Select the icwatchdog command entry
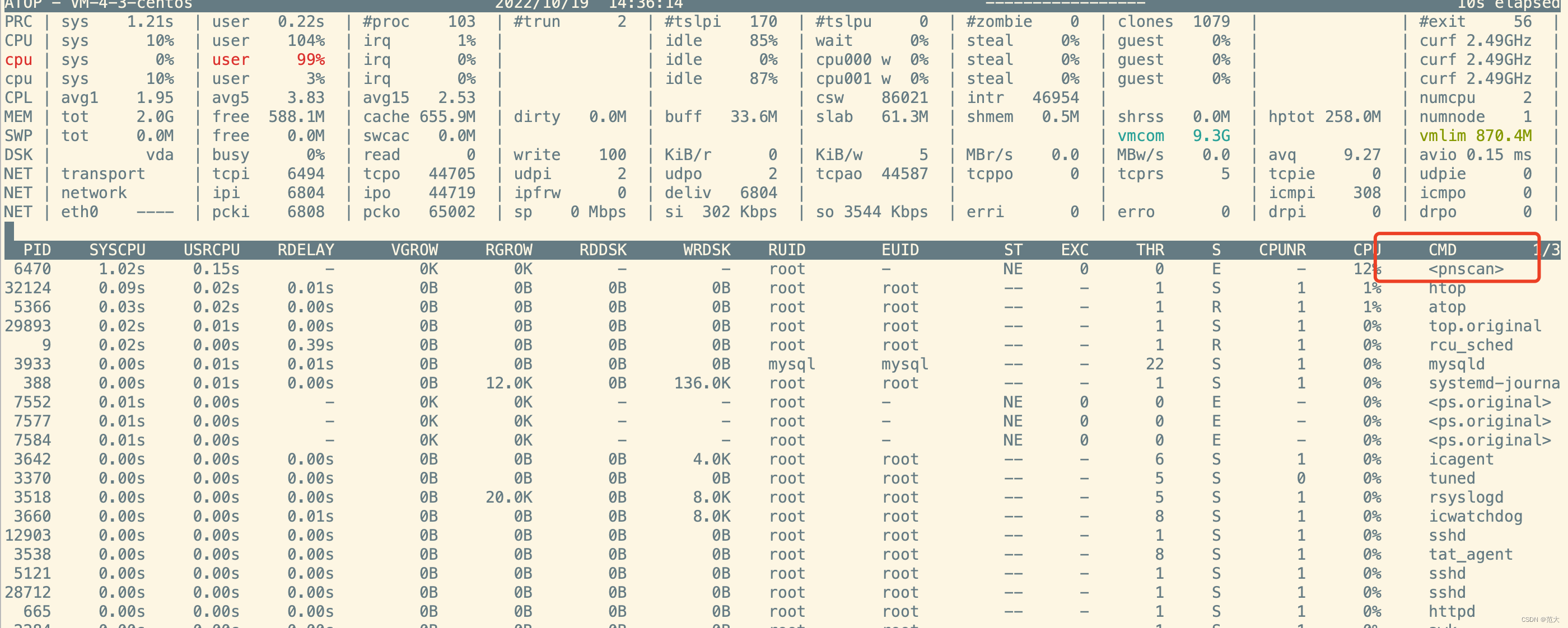Screen dimensions: 1568x628 tap(1476, 516)
